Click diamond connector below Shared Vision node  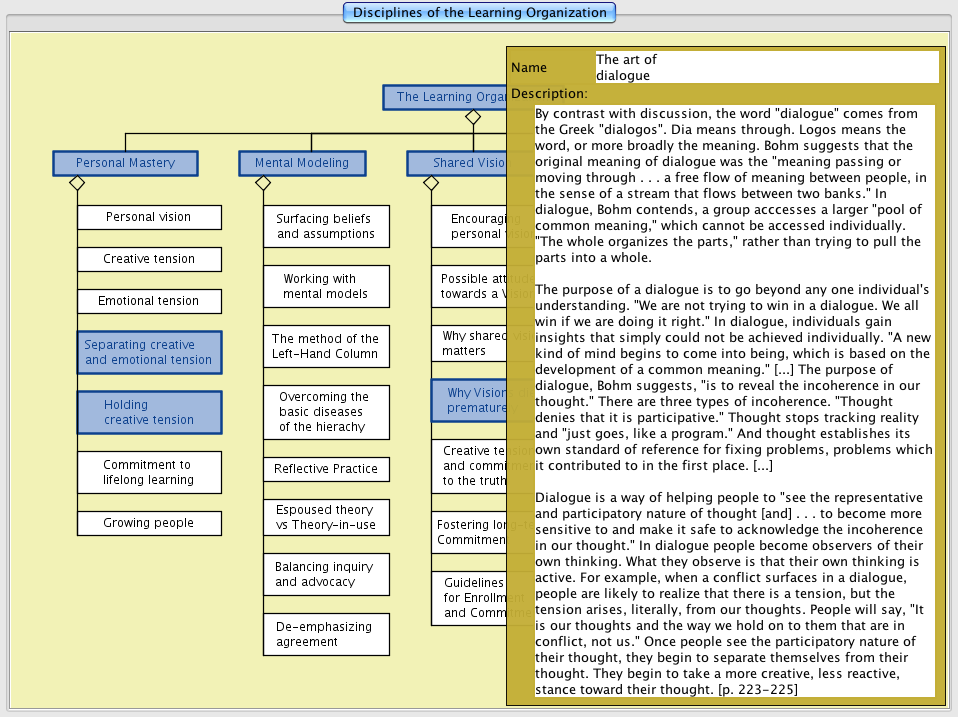pos(431,183)
